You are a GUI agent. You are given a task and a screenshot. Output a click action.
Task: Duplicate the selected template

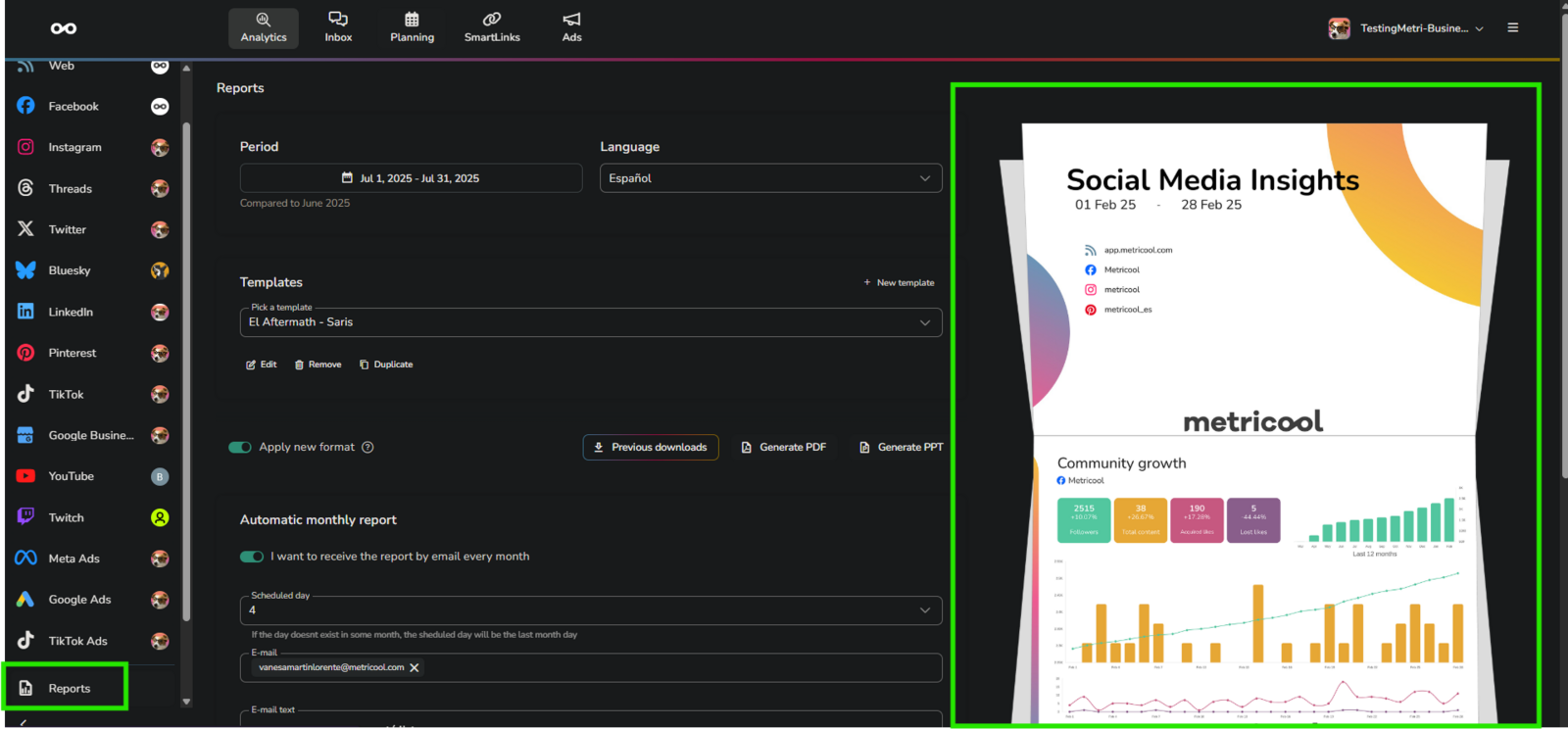coord(386,364)
